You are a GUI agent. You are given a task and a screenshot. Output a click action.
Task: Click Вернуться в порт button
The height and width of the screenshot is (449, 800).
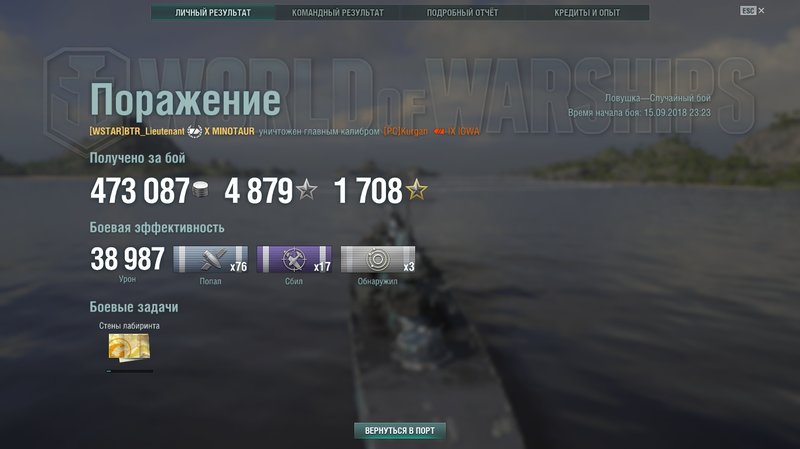[400, 431]
